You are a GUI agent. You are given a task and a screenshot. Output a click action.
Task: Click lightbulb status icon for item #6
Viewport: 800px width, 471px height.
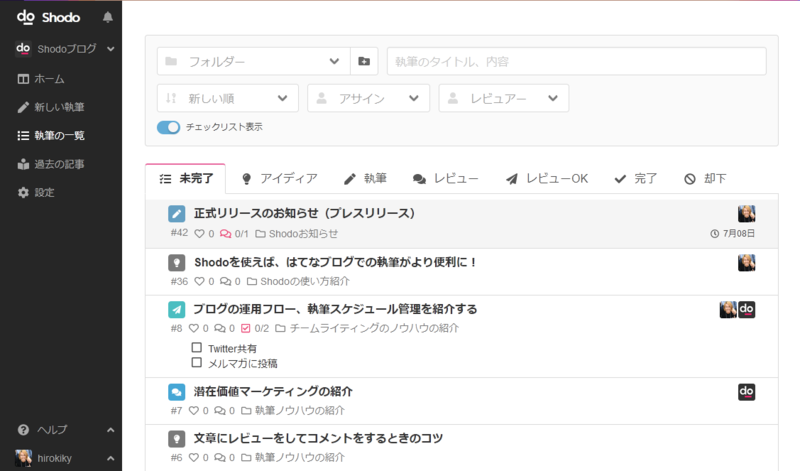pos(177,439)
